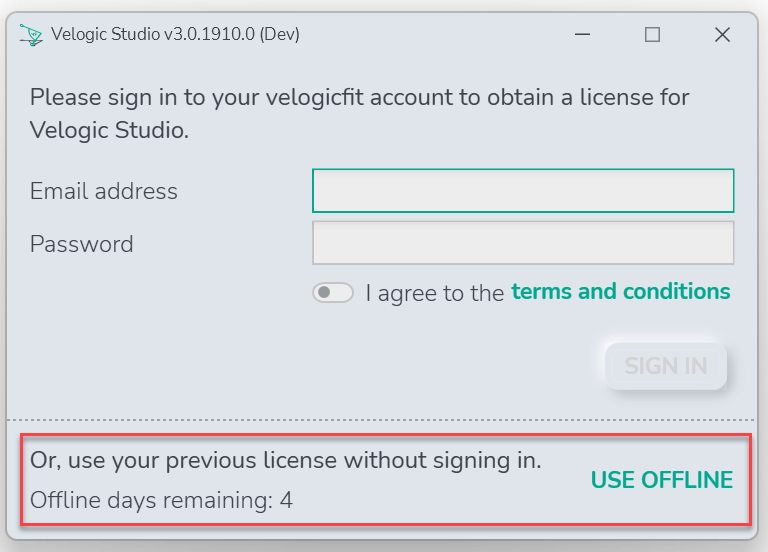This screenshot has width=768, height=552.
Task: Click the "I agree to the" label text
Action: 435,293
